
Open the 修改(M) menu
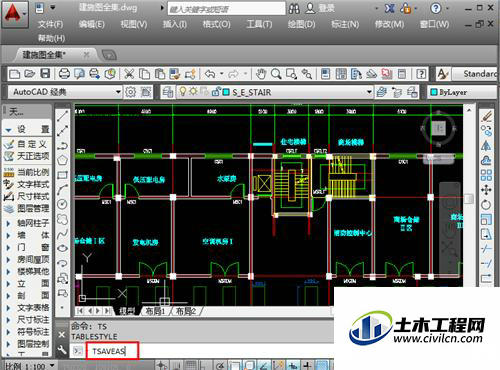pos(389,24)
